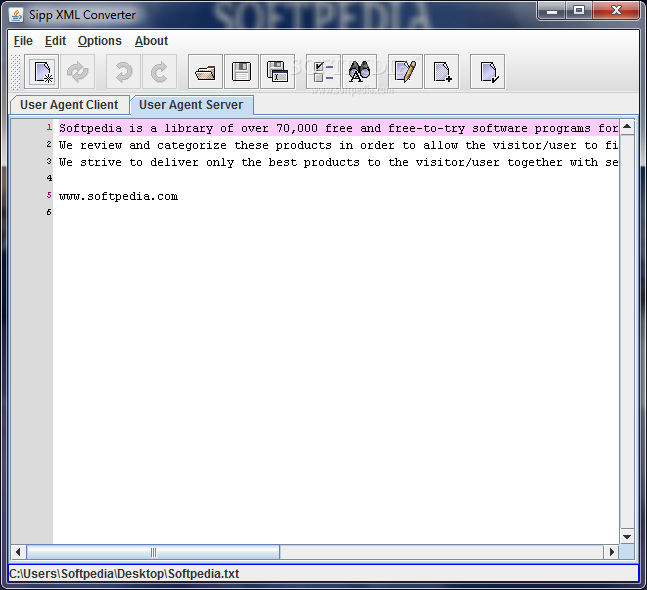The height and width of the screenshot is (590, 647).
Task: Minimize the Sipp XML Converter window
Action: pos(552,11)
